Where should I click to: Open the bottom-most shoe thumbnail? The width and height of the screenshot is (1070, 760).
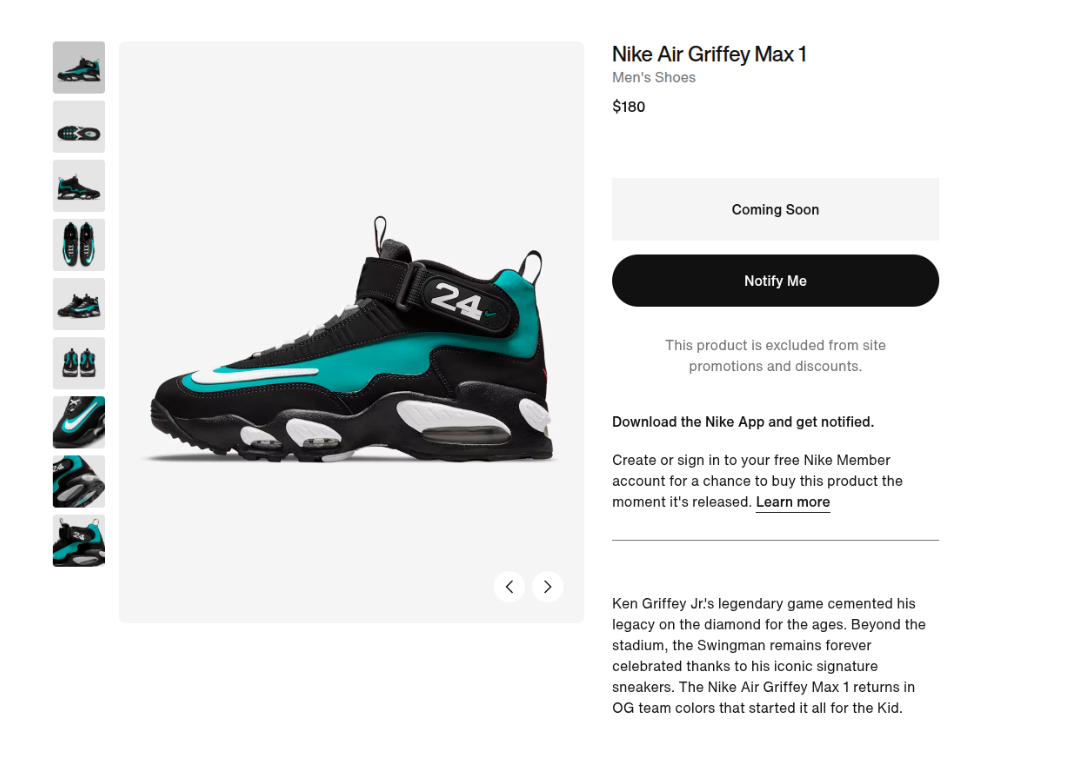tap(78, 540)
